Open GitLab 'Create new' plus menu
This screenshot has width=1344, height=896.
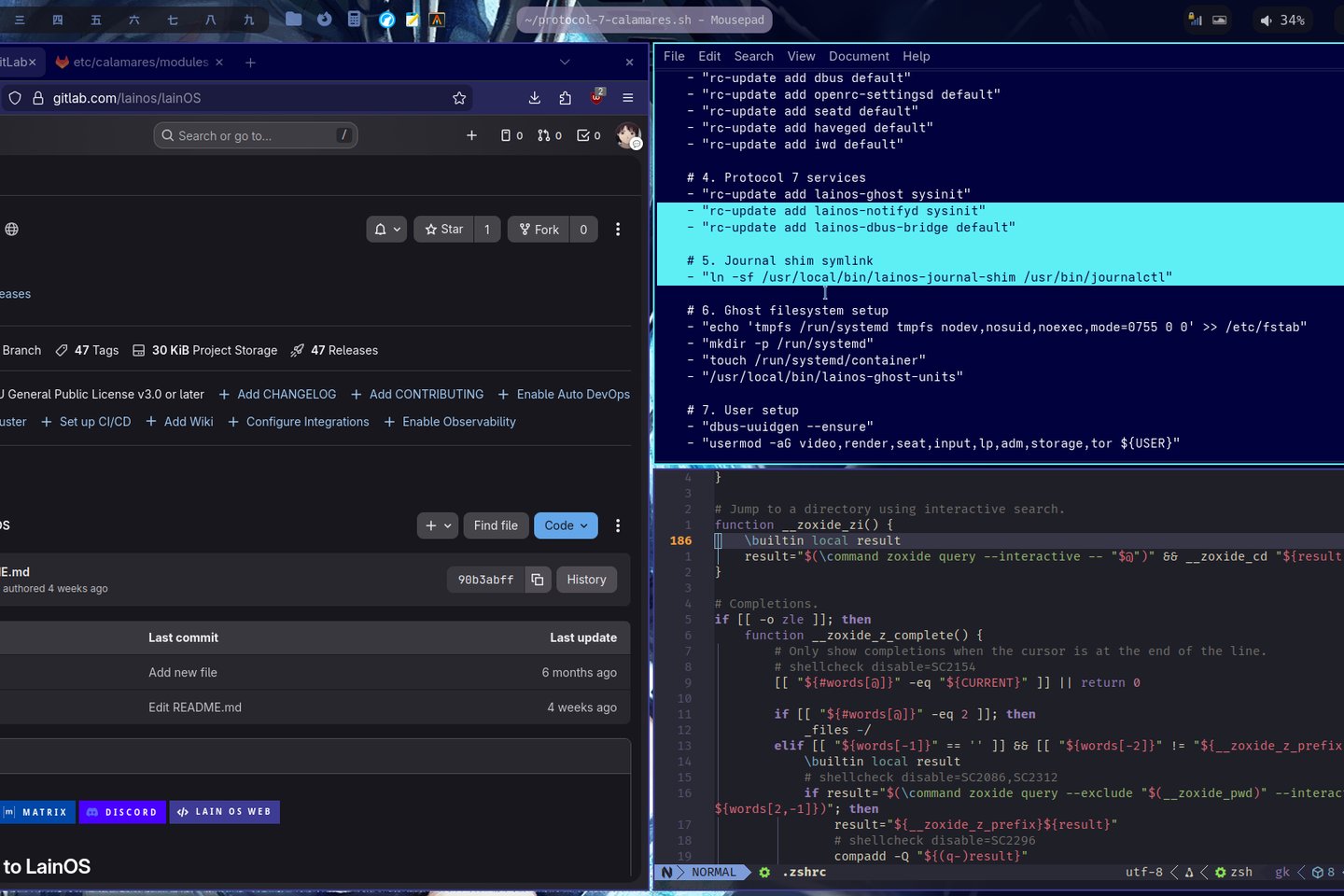click(x=471, y=135)
